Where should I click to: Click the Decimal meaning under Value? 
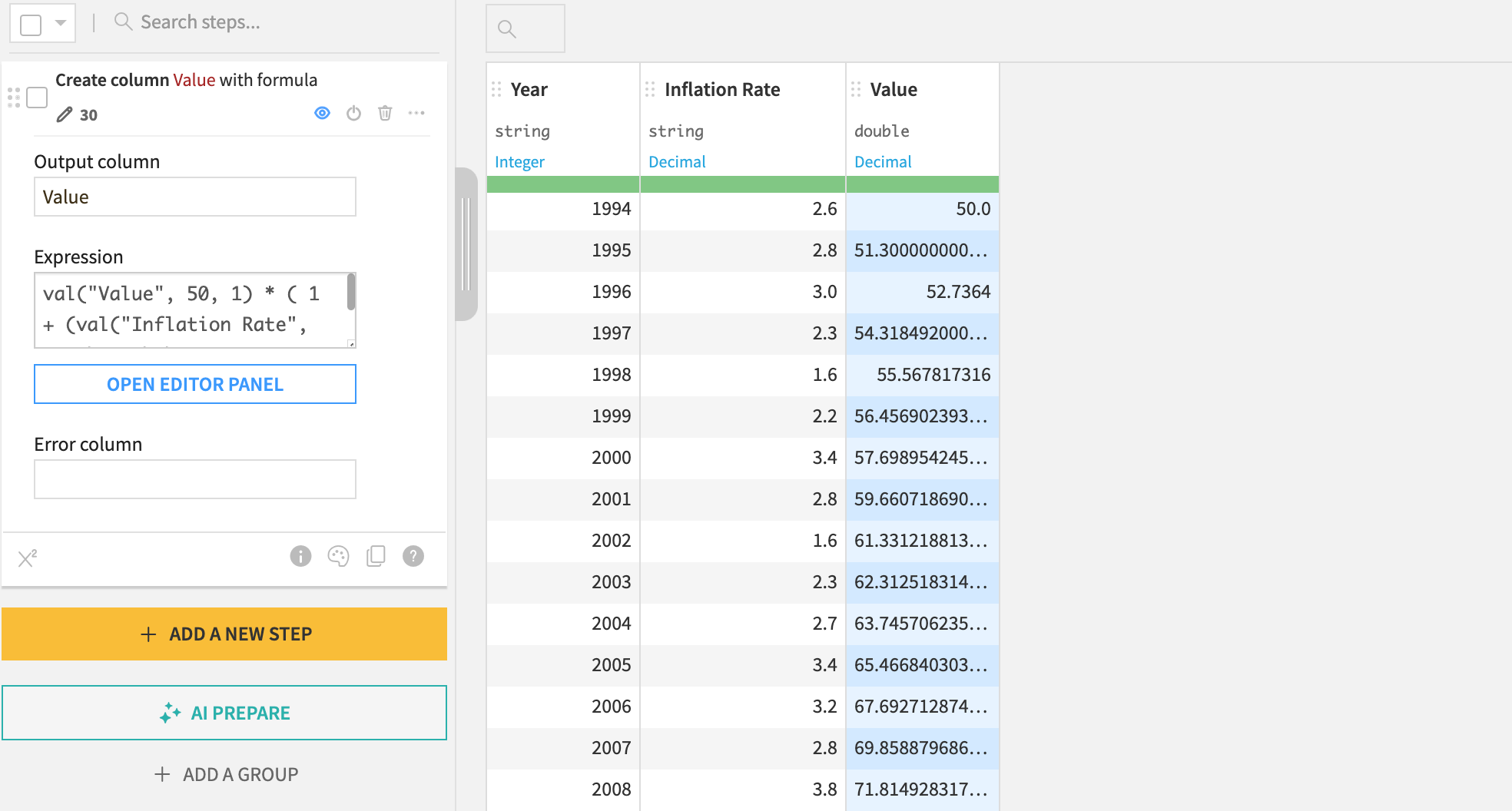(883, 162)
